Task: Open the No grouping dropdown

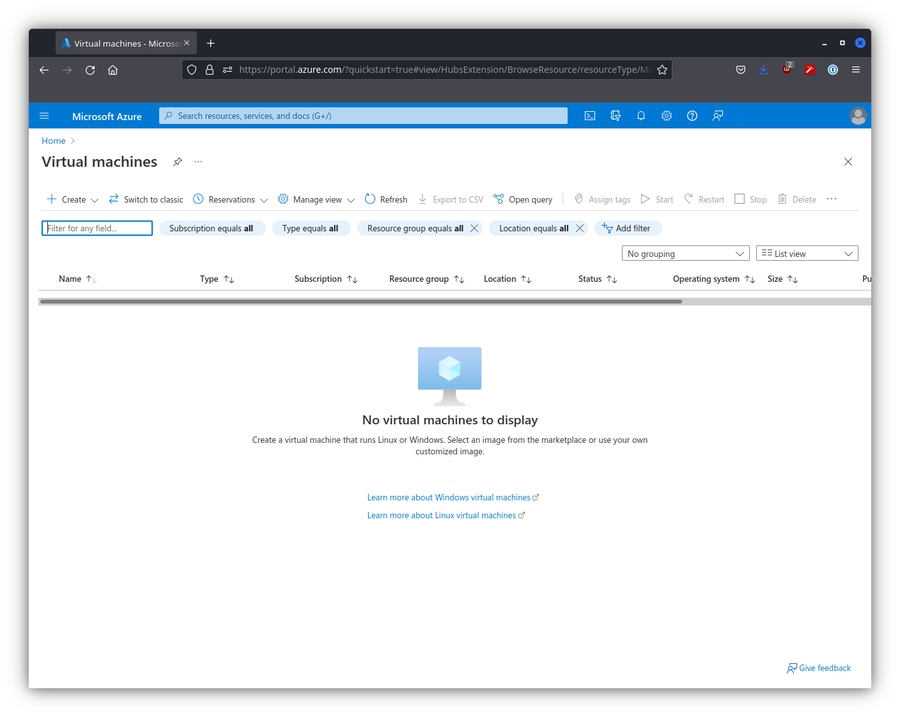Action: tap(685, 254)
